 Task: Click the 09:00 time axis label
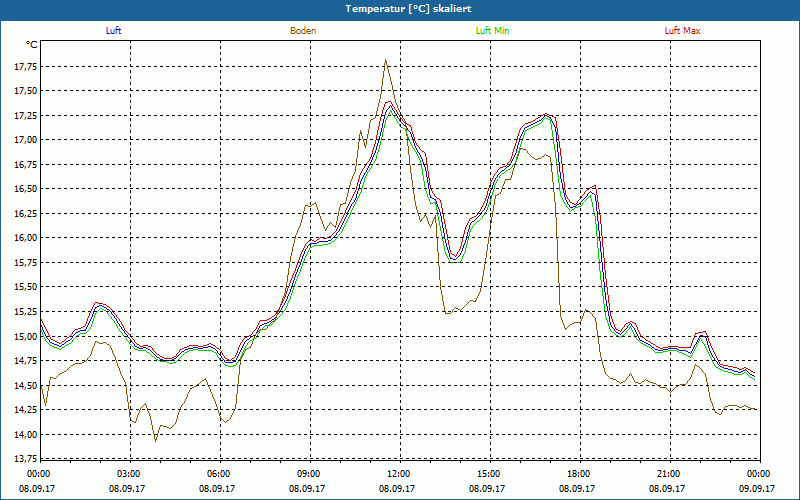(x=310, y=474)
